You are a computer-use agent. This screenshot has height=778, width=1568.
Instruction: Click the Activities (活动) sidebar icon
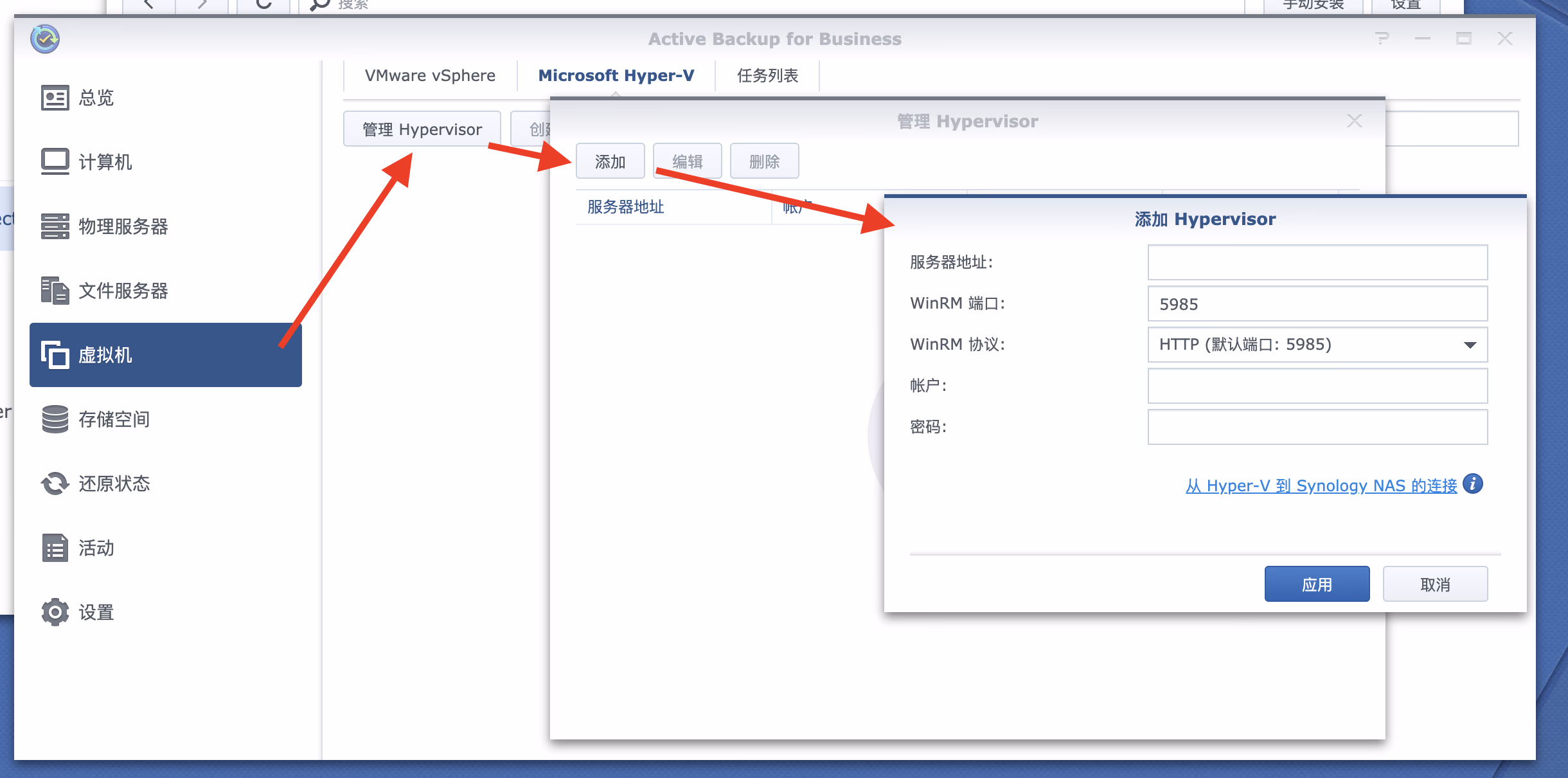click(55, 548)
